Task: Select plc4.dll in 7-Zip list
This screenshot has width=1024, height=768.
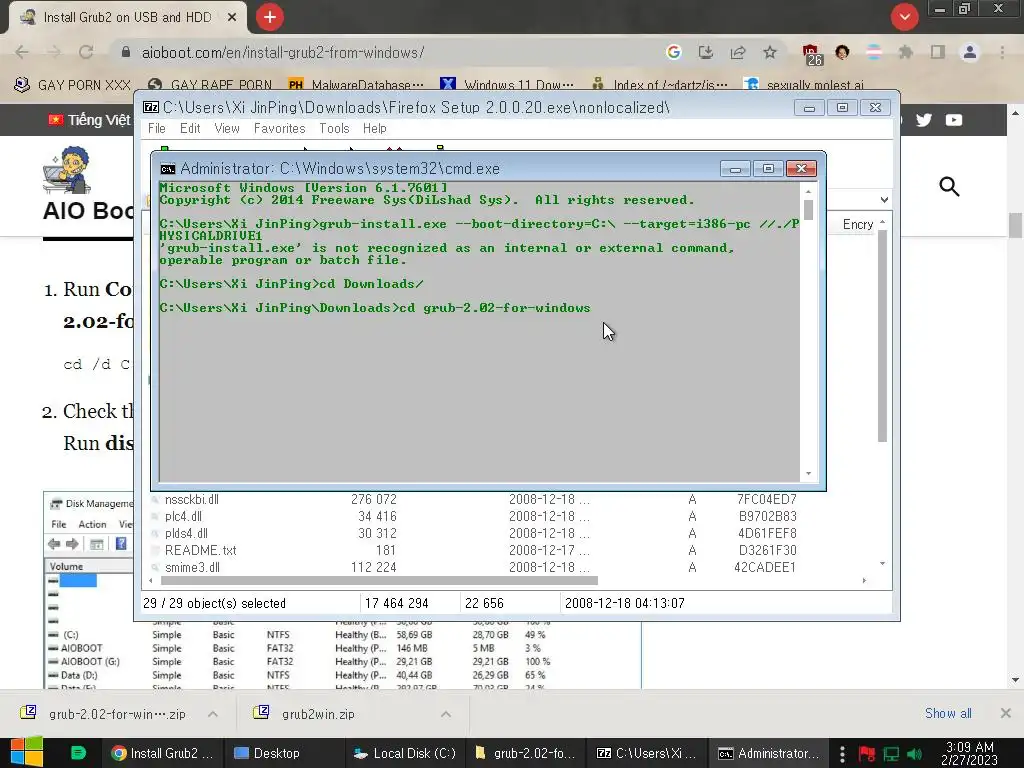Action: 183,517
